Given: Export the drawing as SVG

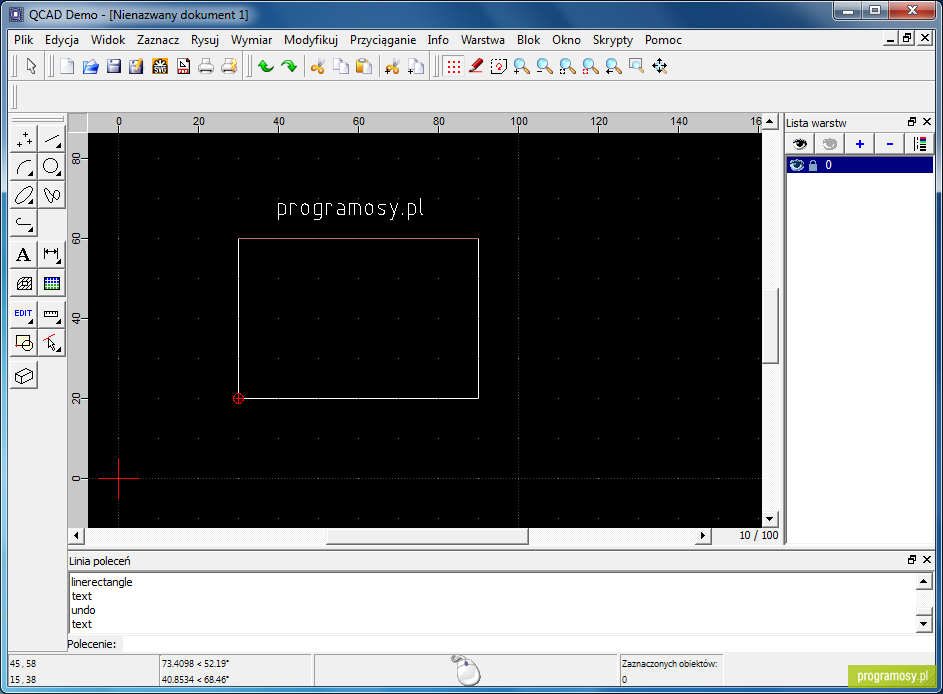Looking at the screenshot, I should pos(160,66).
